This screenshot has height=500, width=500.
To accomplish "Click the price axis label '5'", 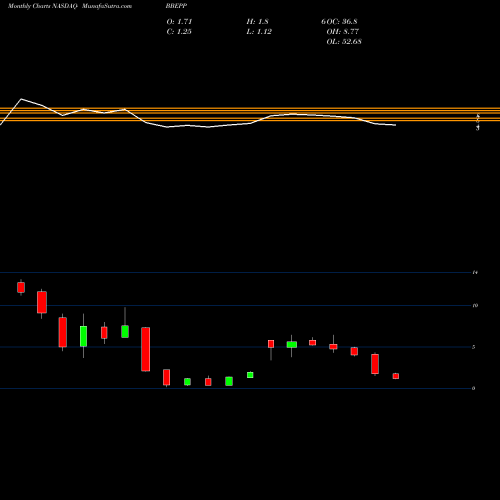I will (474, 347).
